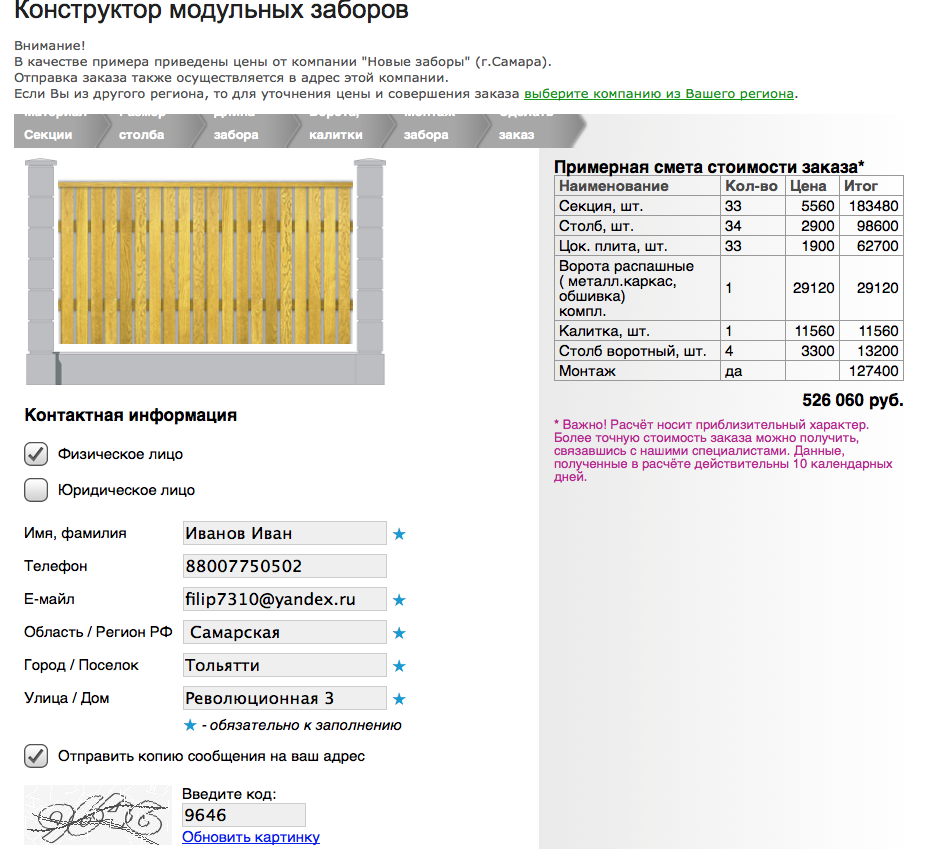Click the 'Обновить картинку' link
Viewport: 933px width, 849px height.
coord(251,837)
